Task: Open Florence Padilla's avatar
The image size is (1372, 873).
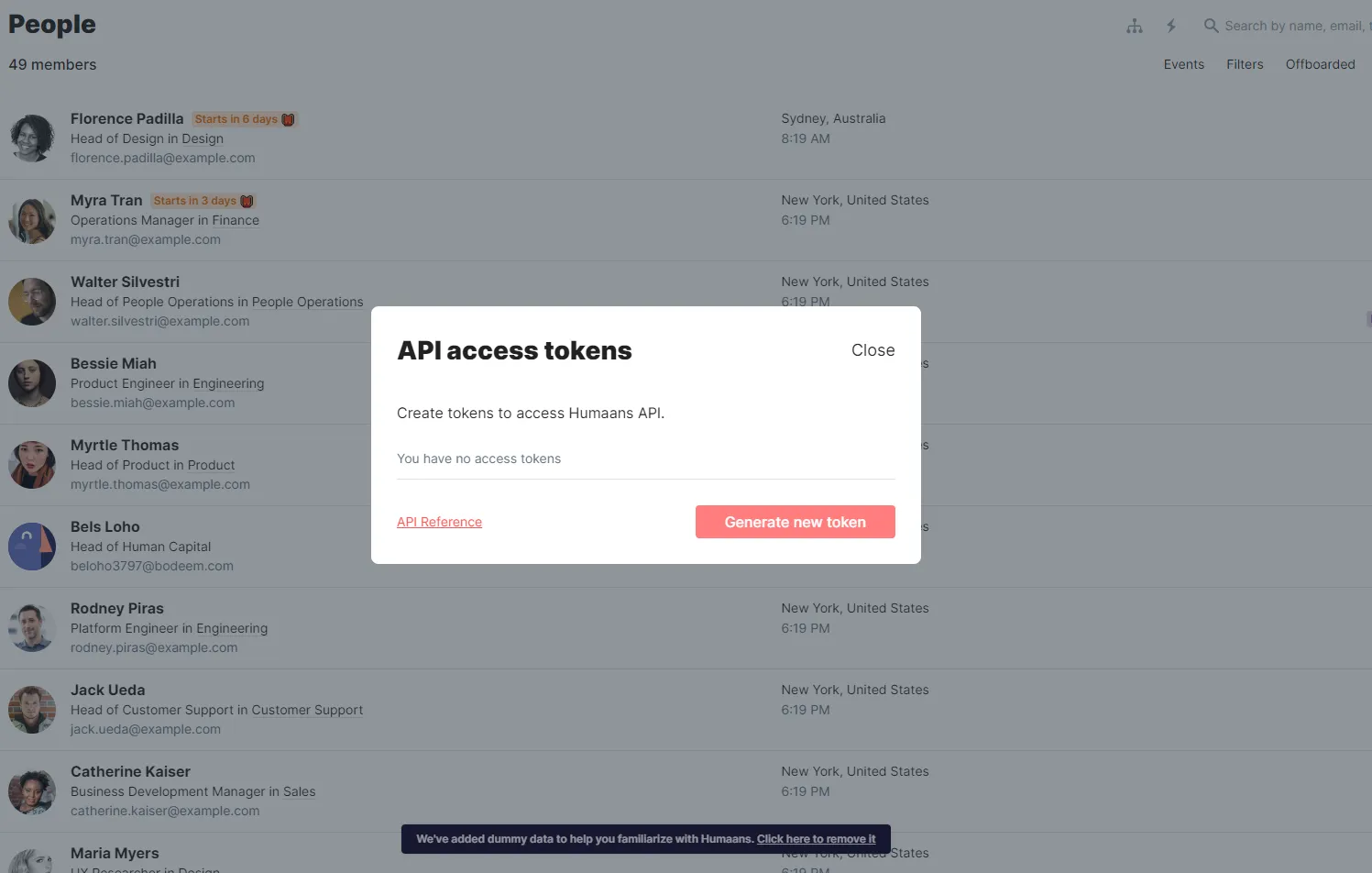Action: click(x=32, y=138)
